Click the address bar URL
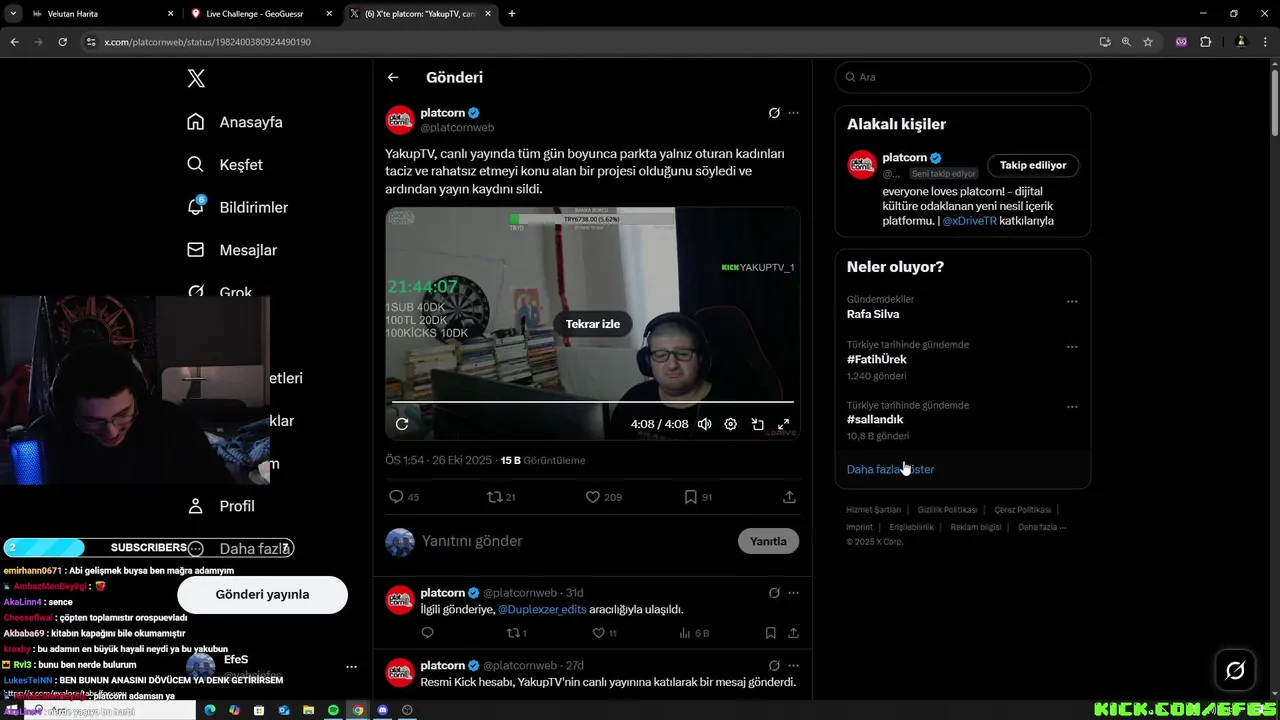The width and height of the screenshot is (1280, 720). (208, 42)
